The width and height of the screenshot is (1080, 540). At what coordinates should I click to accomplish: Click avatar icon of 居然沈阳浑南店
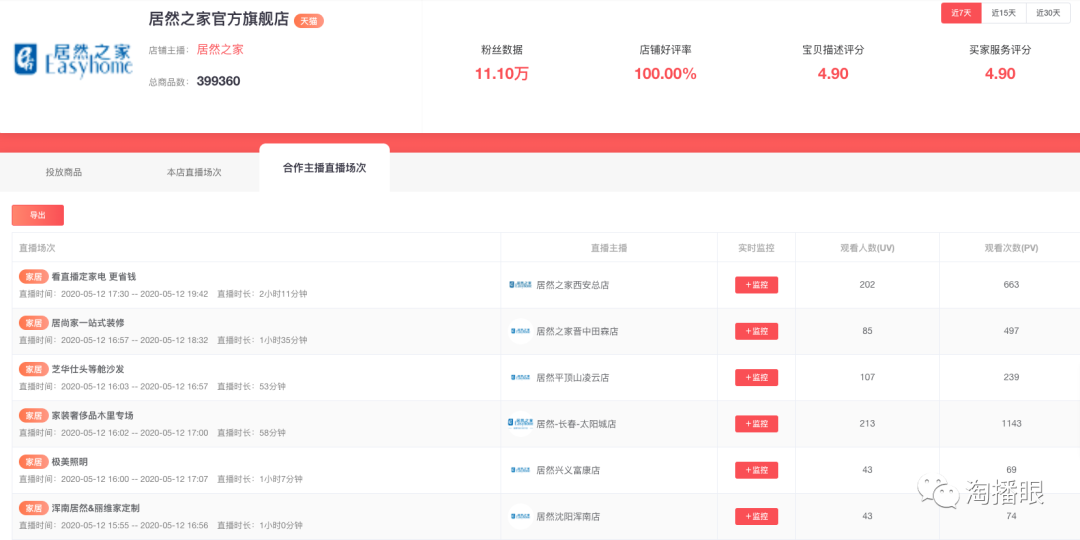click(x=520, y=516)
